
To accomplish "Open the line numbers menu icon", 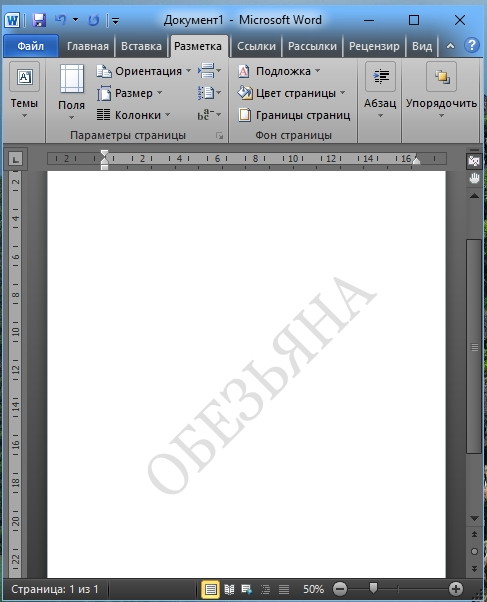I will (x=209, y=93).
